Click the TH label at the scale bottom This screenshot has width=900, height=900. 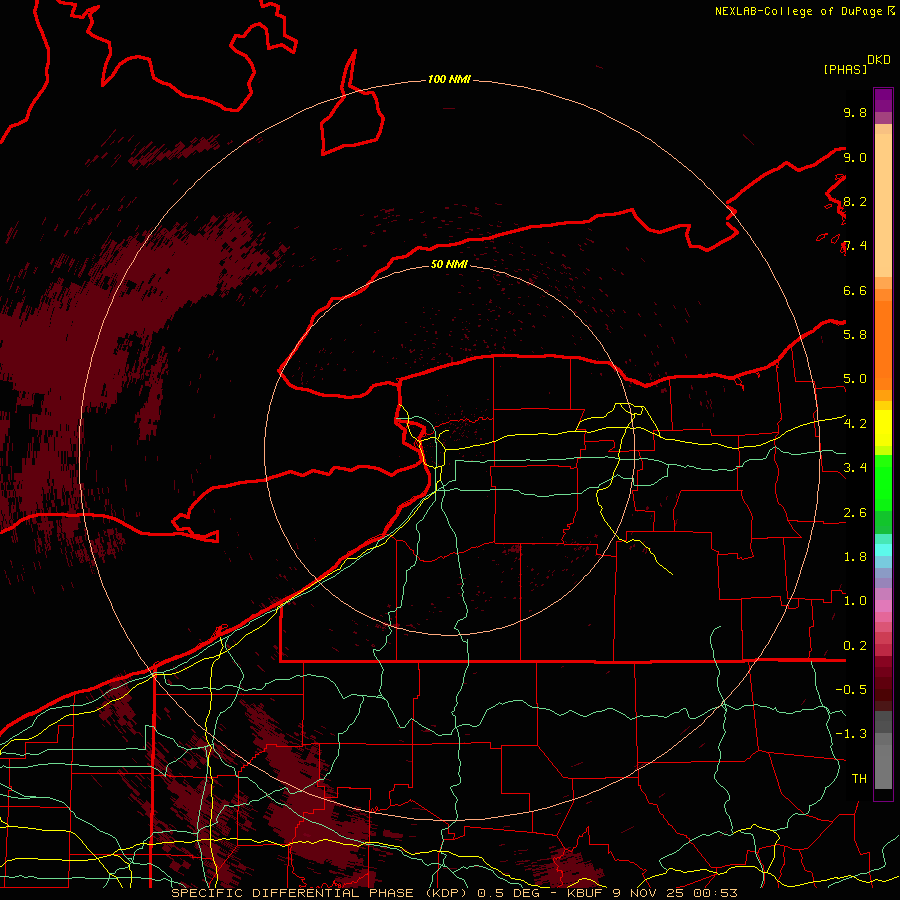[x=859, y=778]
